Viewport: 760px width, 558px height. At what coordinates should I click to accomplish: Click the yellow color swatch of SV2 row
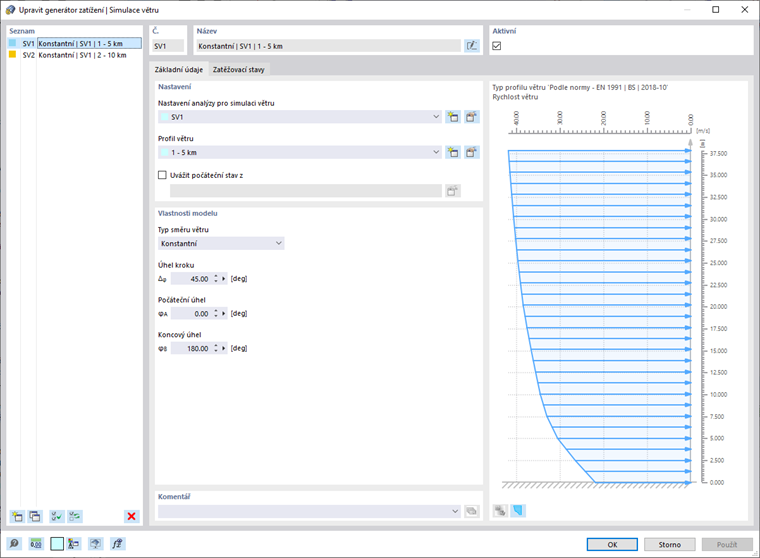click(x=13, y=55)
